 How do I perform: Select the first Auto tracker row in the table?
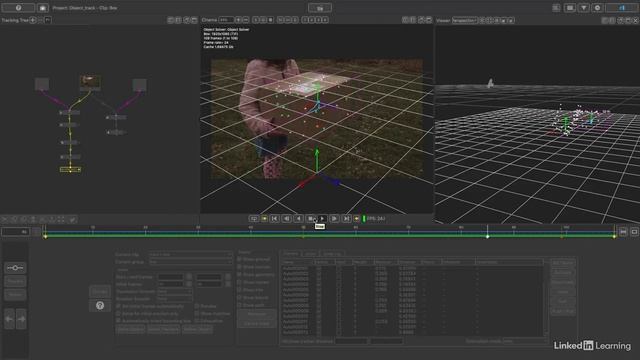point(412,269)
